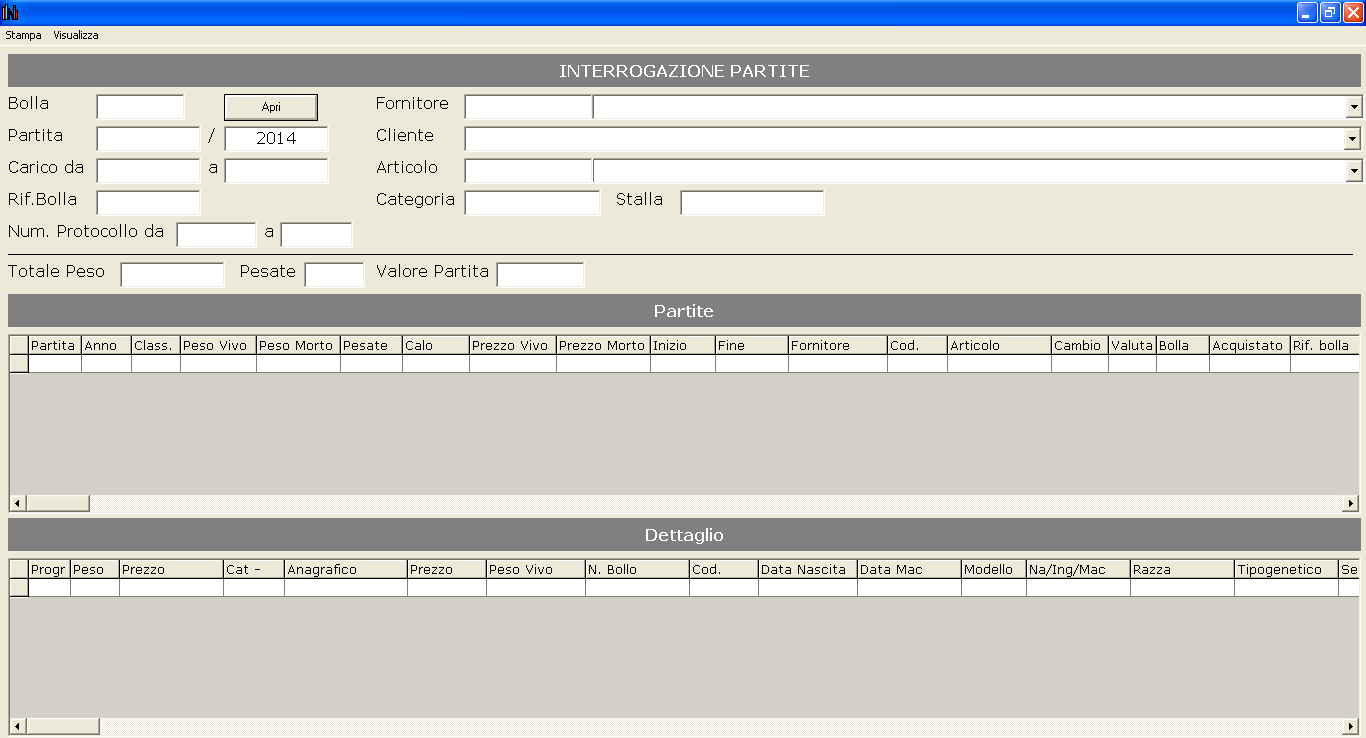This screenshot has height=738, width=1366.
Task: Click the Class. column header
Action: (156, 345)
